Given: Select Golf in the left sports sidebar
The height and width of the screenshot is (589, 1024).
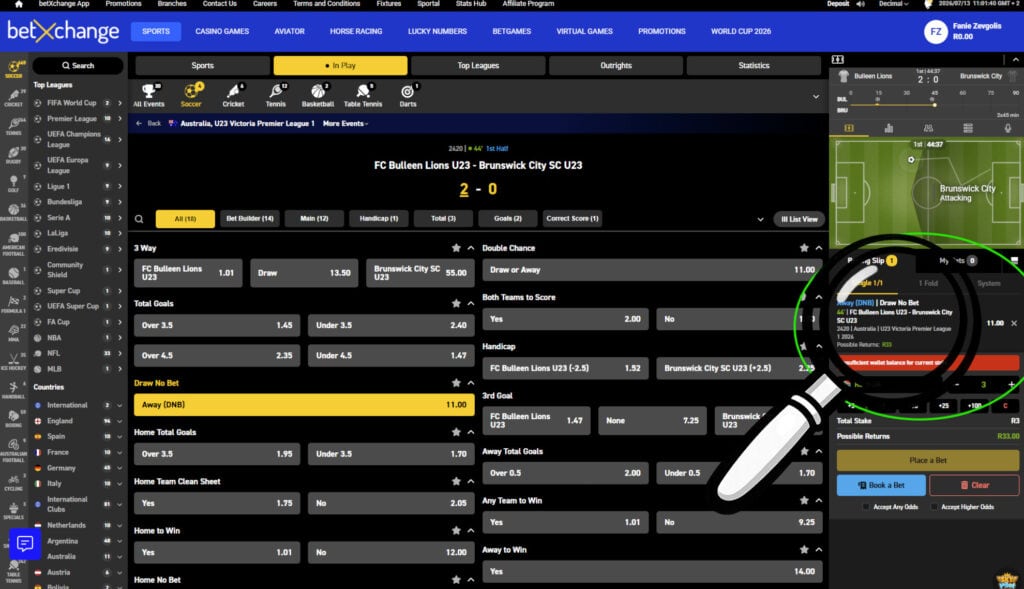Looking at the screenshot, I should click(x=14, y=183).
